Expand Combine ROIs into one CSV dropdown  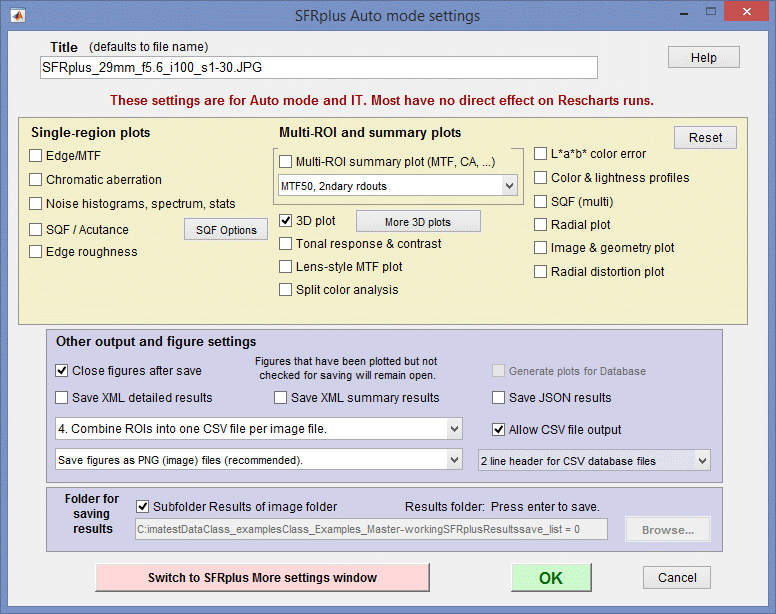tap(259, 428)
